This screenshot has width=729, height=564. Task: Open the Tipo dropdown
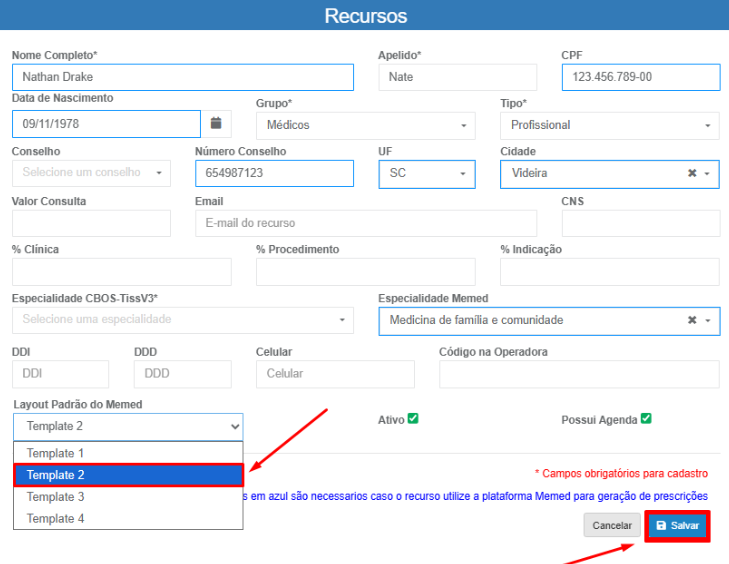pos(609,125)
